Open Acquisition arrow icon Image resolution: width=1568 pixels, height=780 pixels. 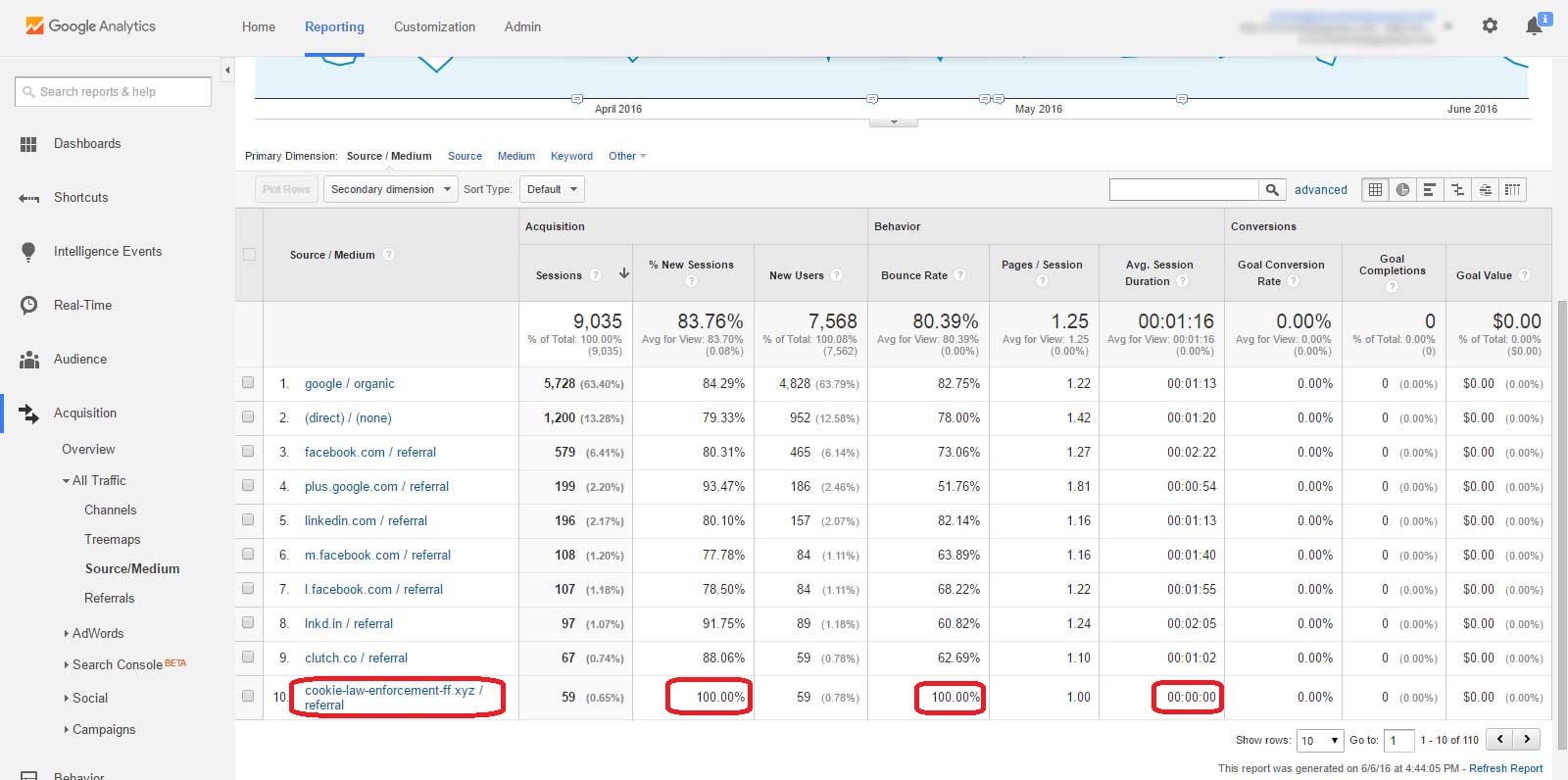(x=28, y=414)
